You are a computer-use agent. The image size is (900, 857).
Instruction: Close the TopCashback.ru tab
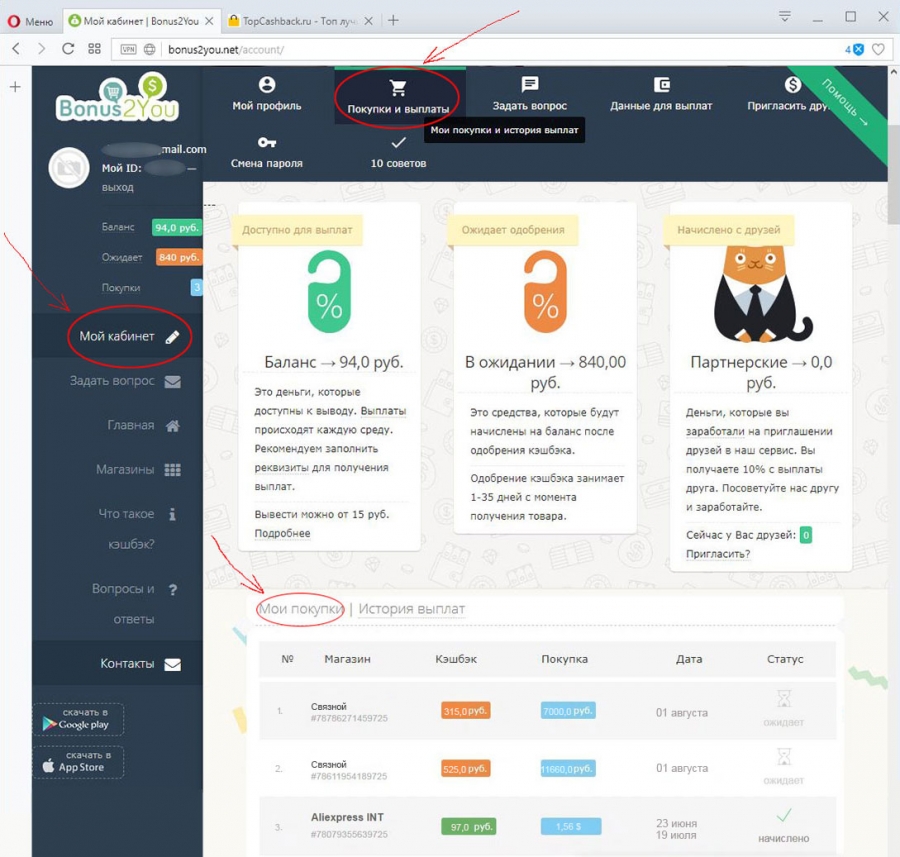[x=368, y=21]
